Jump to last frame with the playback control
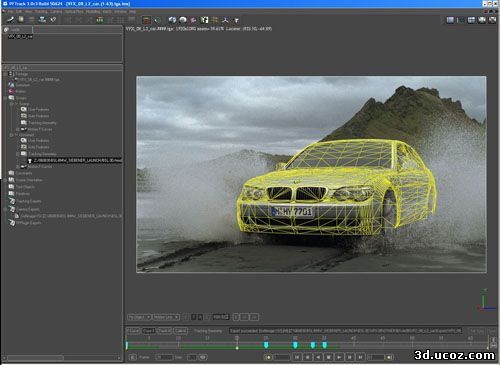Image resolution: width=500 pixels, height=365 pixels. pos(361,357)
